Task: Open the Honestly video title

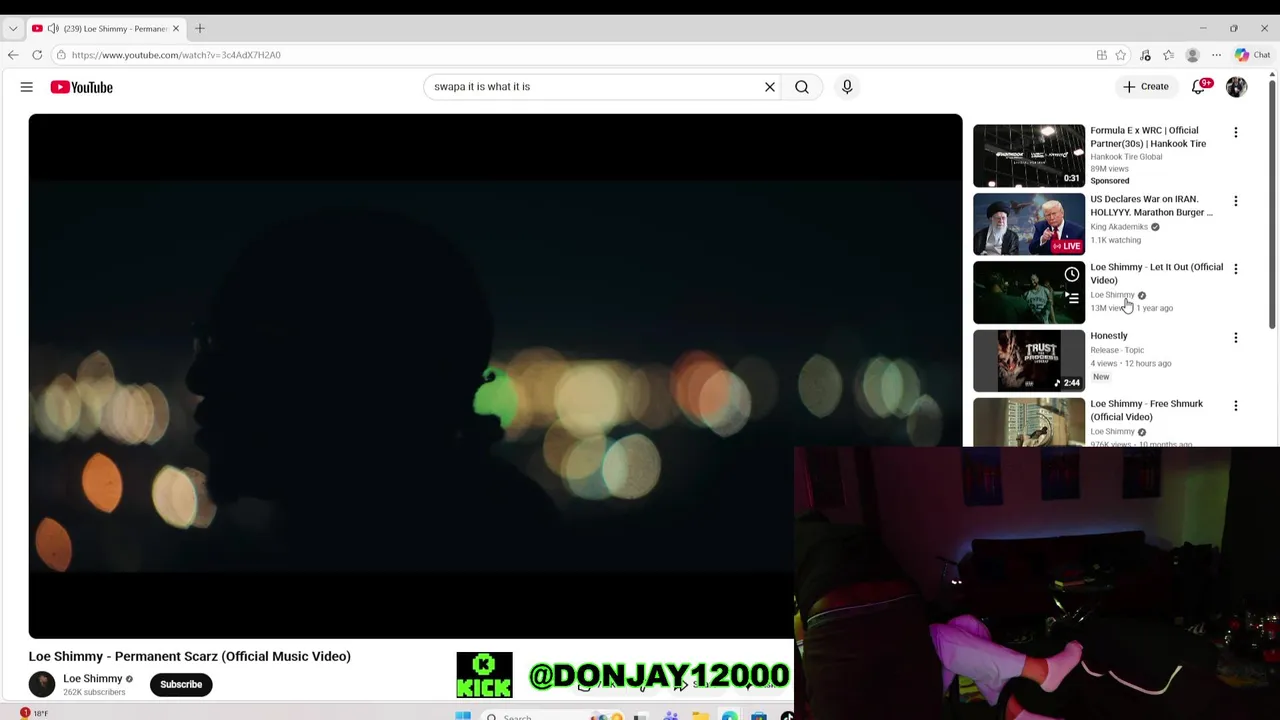Action: click(1109, 336)
